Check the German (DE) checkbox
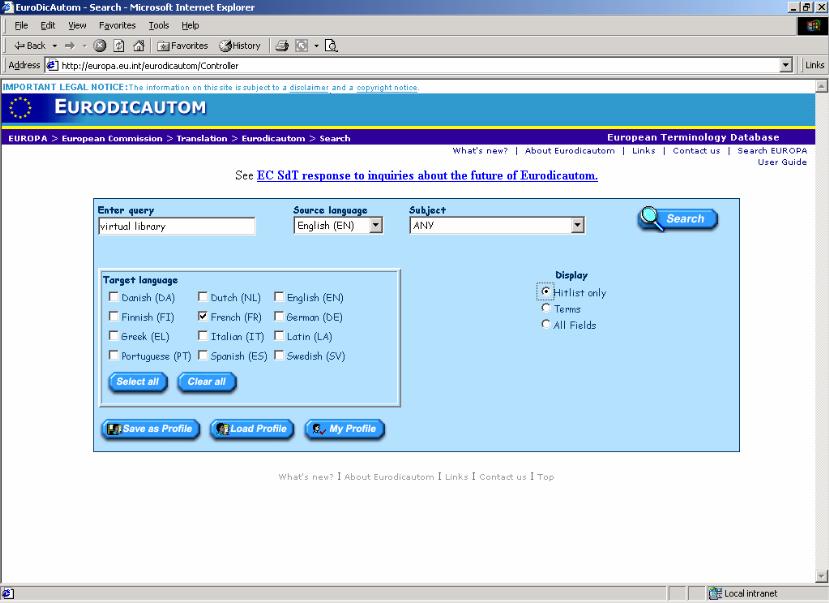The height and width of the screenshot is (603, 829). pyautogui.click(x=279, y=316)
